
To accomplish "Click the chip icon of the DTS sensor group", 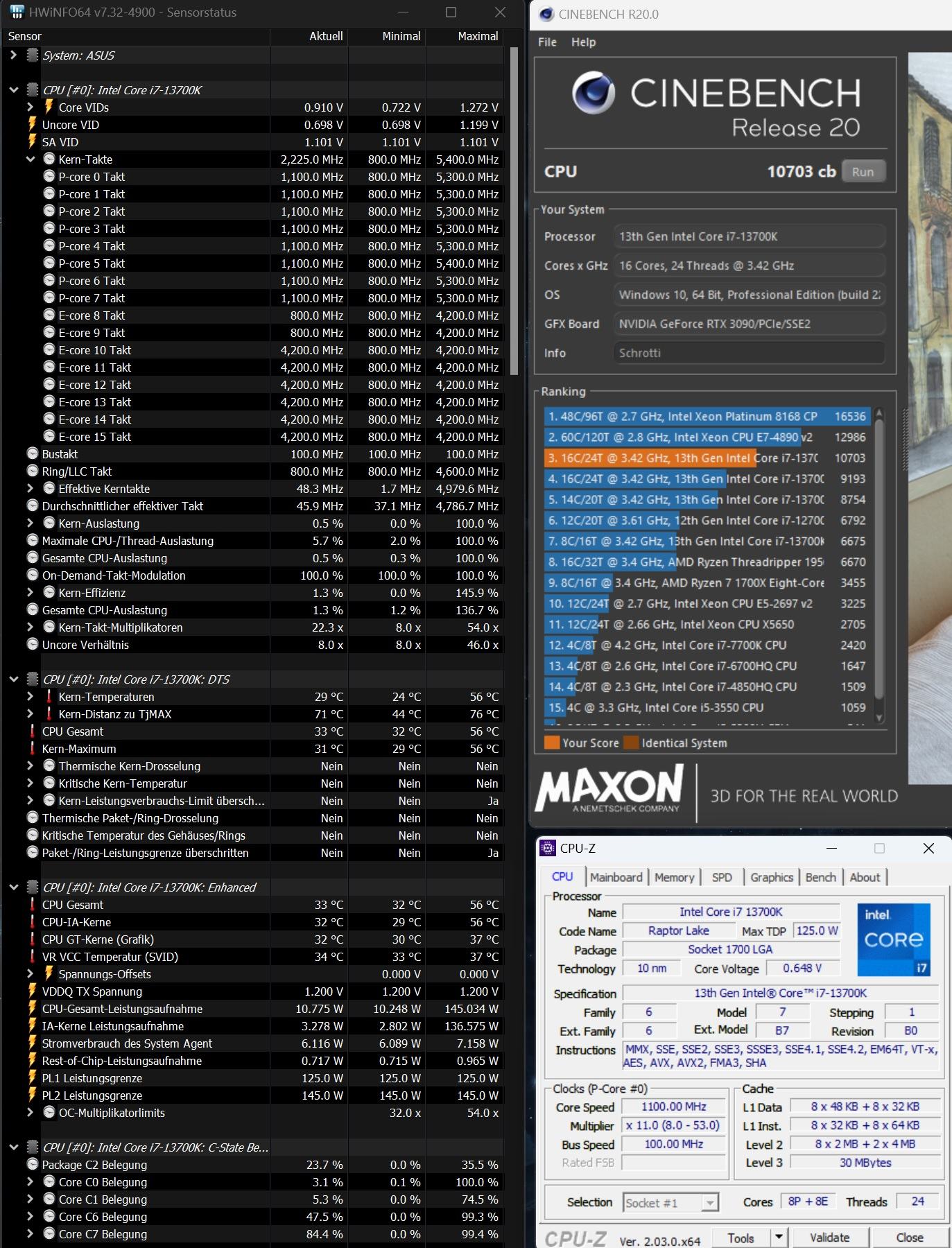I will [x=32, y=679].
